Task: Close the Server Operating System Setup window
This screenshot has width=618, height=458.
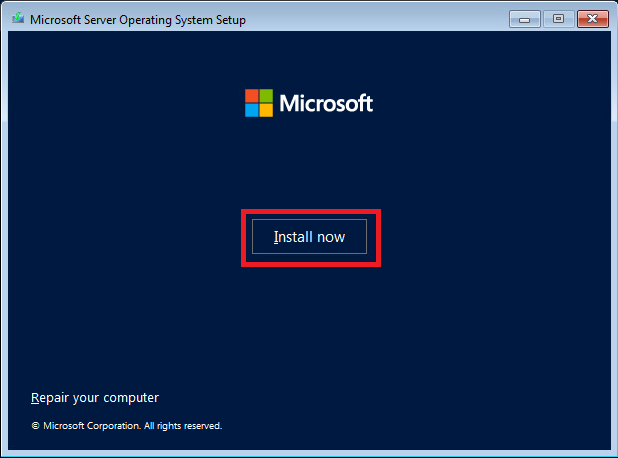Action: coord(593,19)
